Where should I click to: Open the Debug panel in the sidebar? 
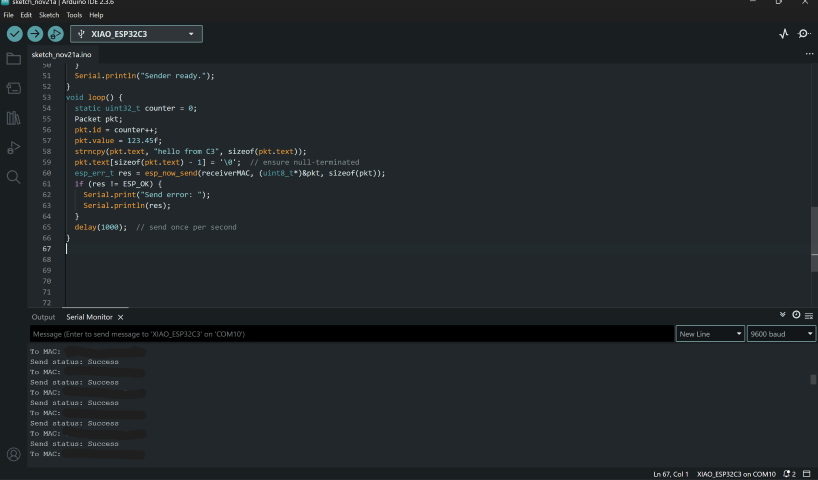(x=13, y=148)
